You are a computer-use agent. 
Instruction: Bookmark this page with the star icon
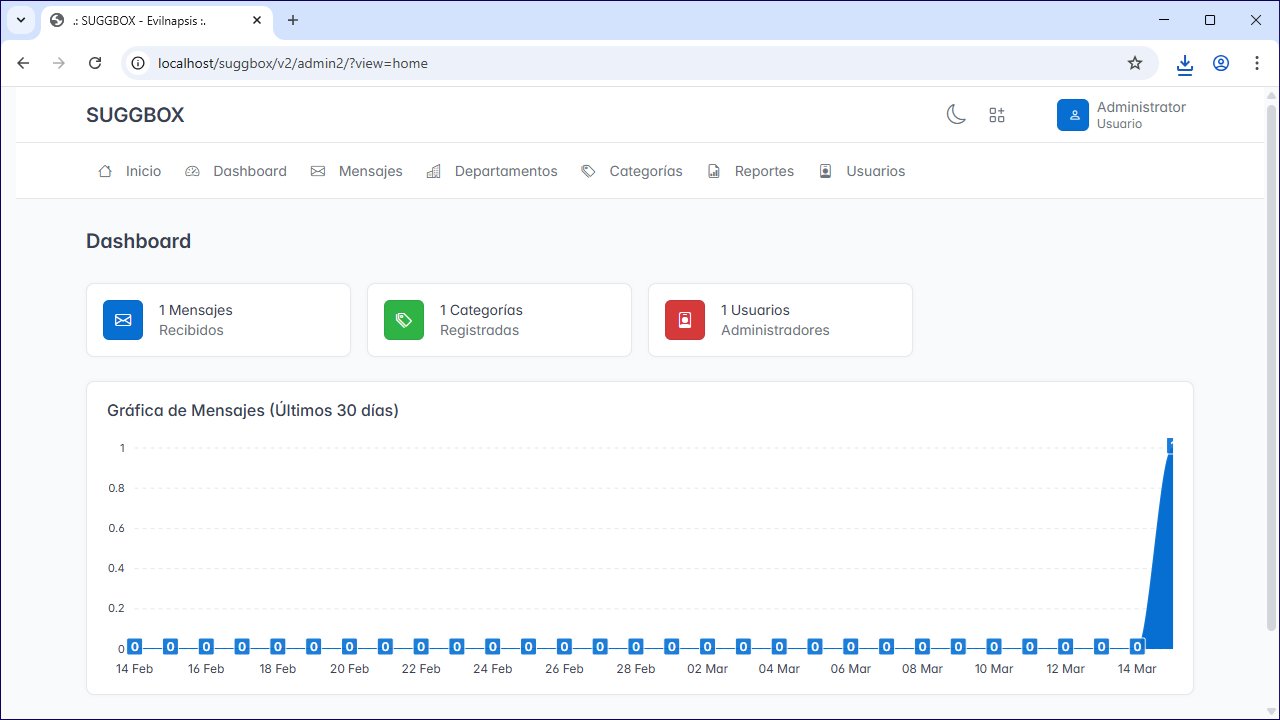click(1135, 63)
